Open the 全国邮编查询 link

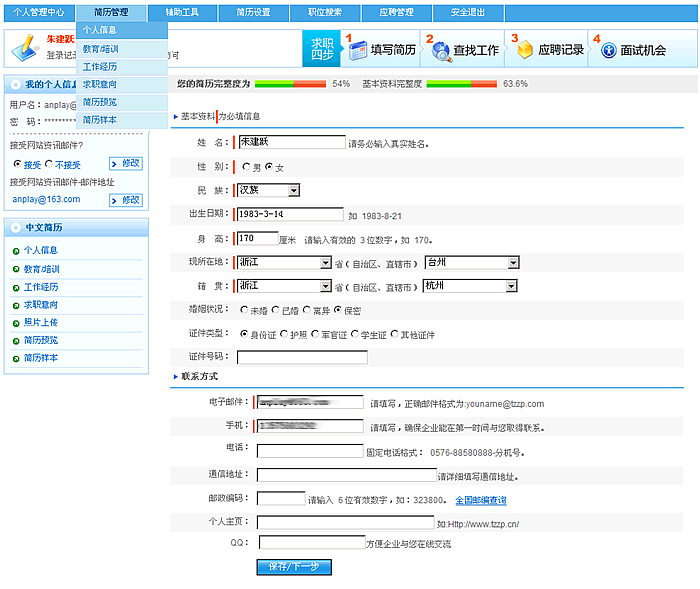[480, 500]
